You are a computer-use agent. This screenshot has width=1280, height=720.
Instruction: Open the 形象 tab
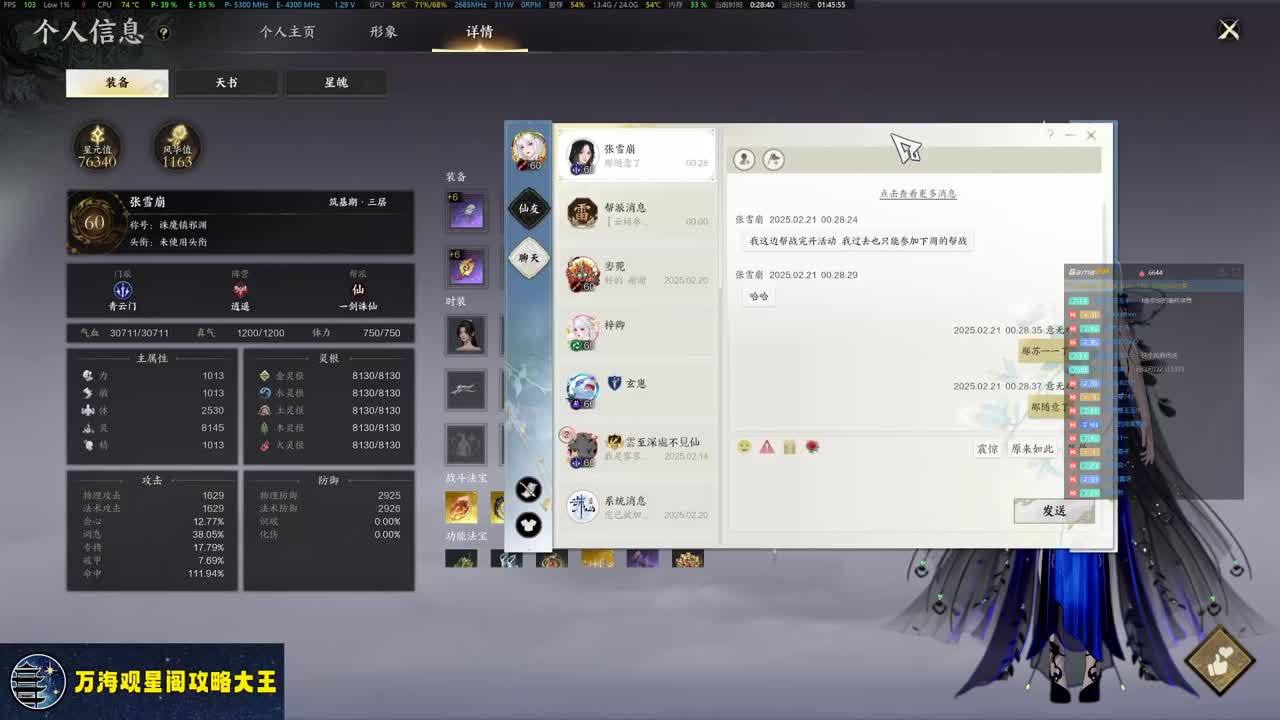(383, 32)
